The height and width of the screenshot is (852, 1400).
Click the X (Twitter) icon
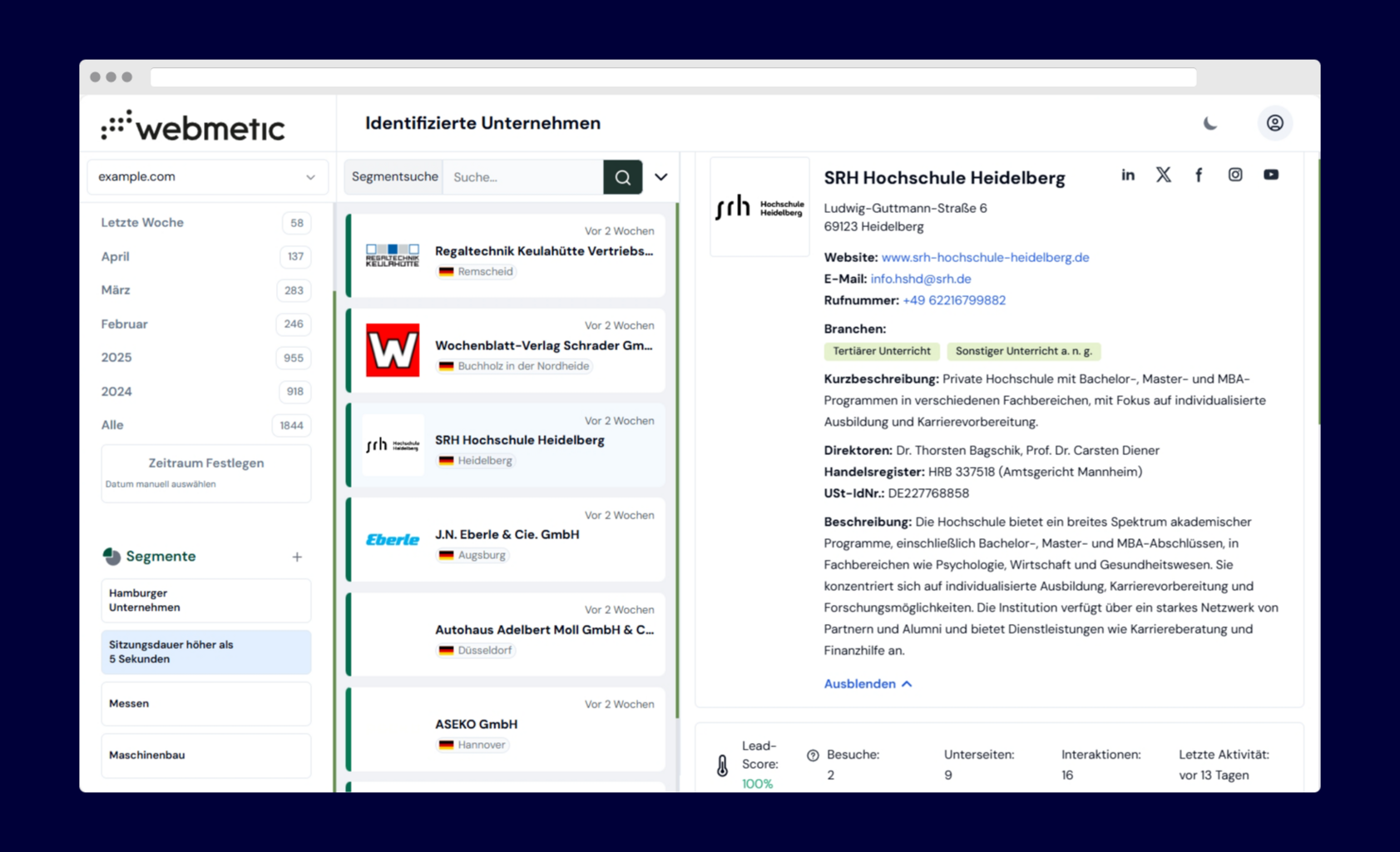click(x=1163, y=175)
